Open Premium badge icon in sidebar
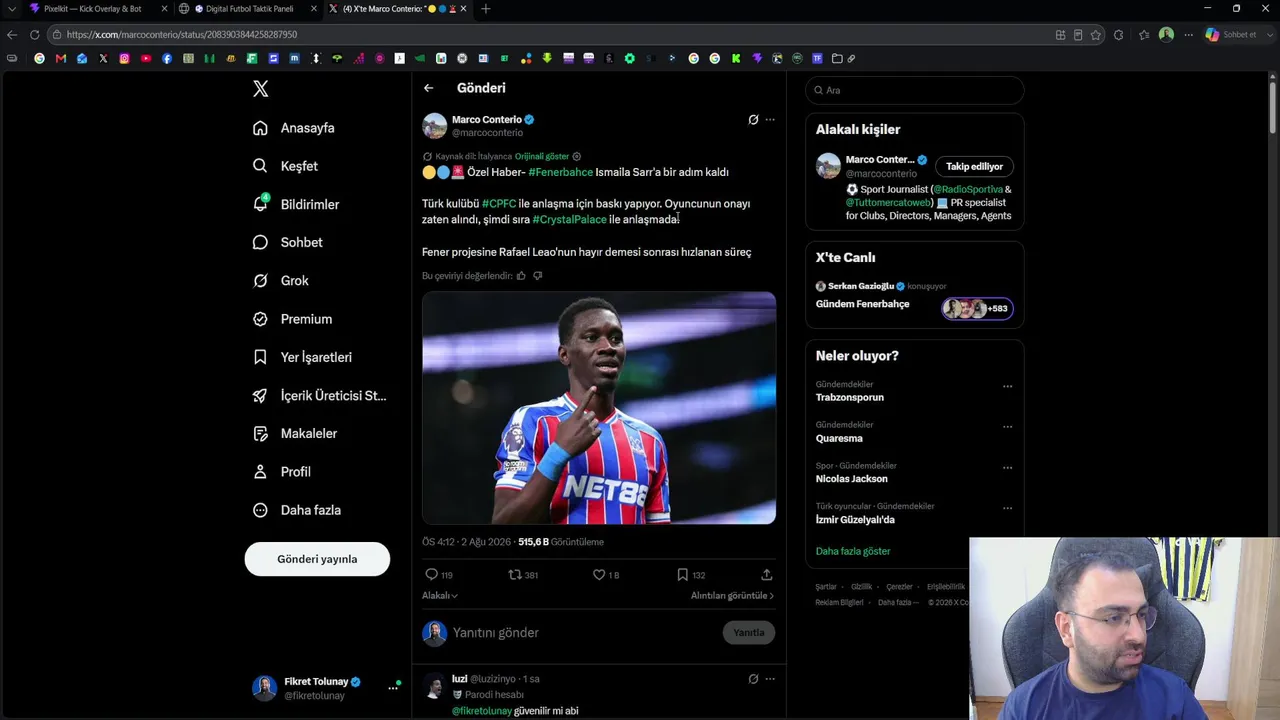This screenshot has width=1280, height=720. (x=260, y=319)
